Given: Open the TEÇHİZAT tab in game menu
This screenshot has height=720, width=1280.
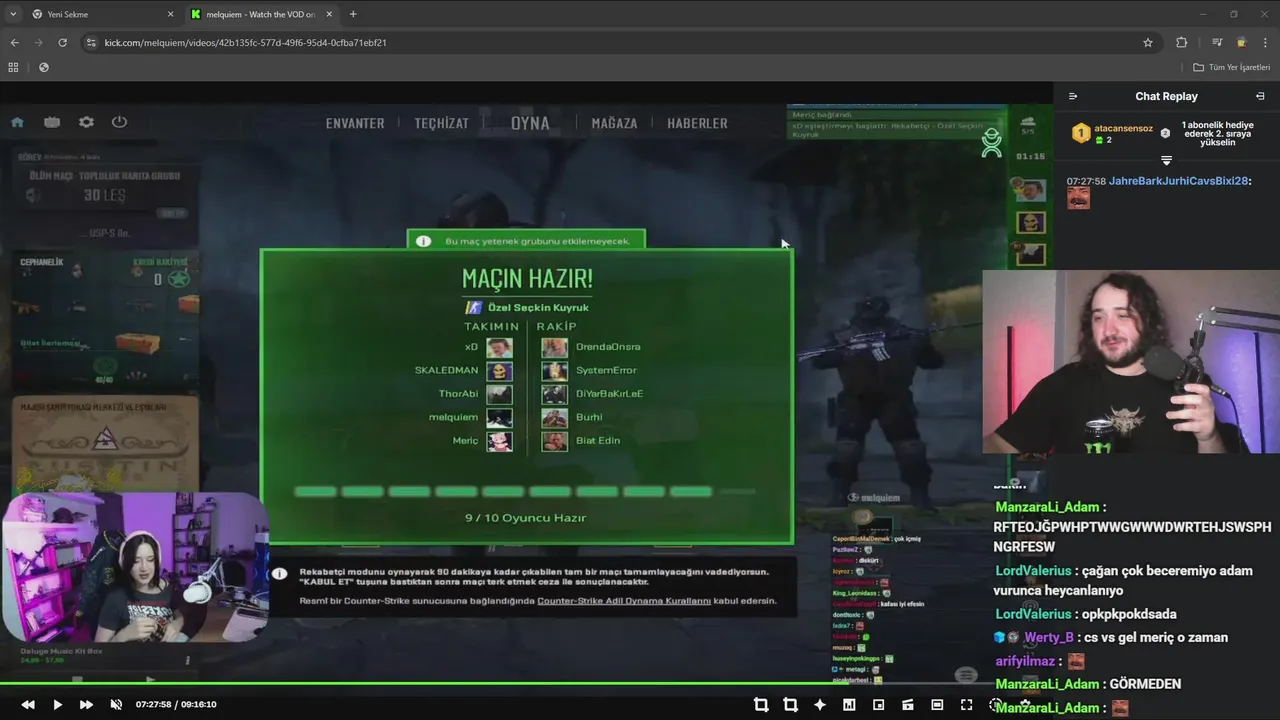Looking at the screenshot, I should (x=442, y=123).
